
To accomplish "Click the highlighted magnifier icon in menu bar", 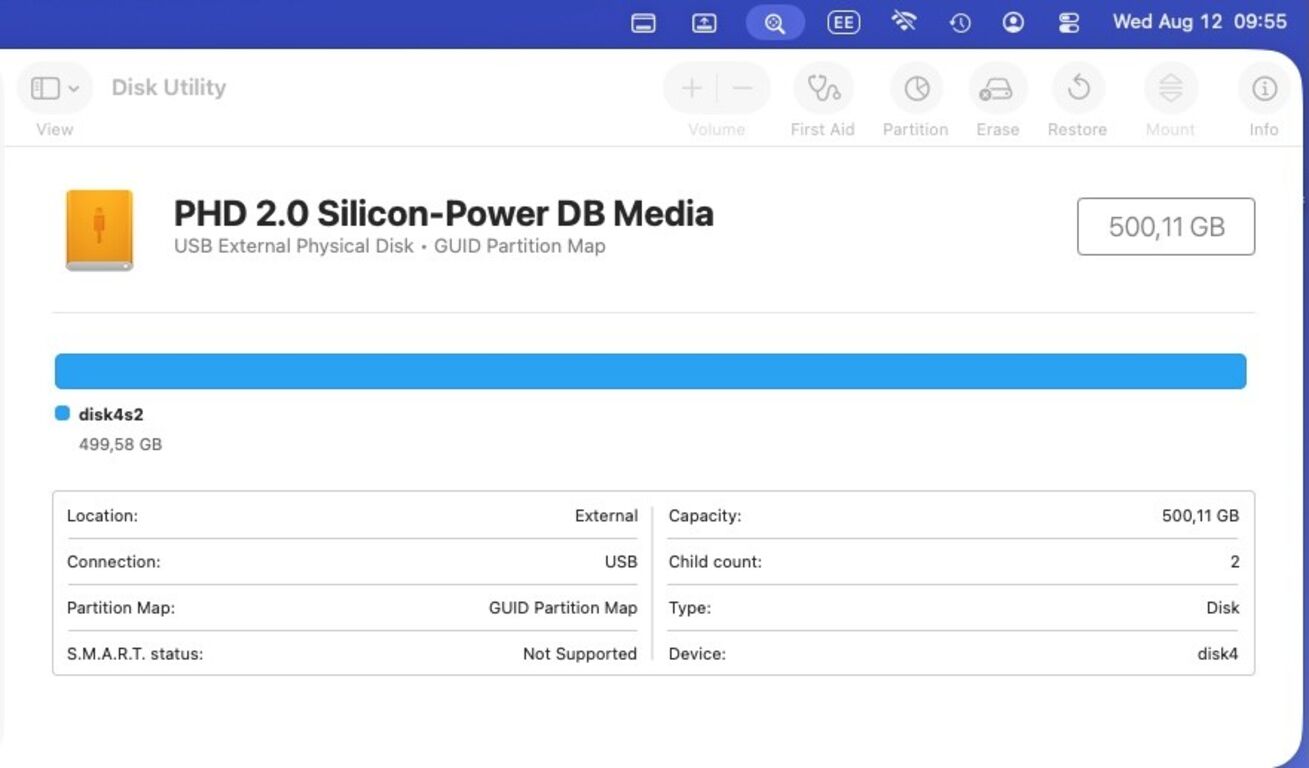I will click(x=775, y=23).
